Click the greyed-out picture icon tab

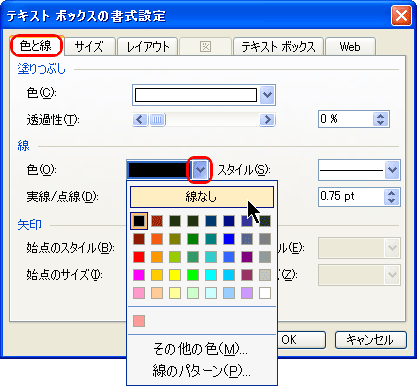click(205, 47)
